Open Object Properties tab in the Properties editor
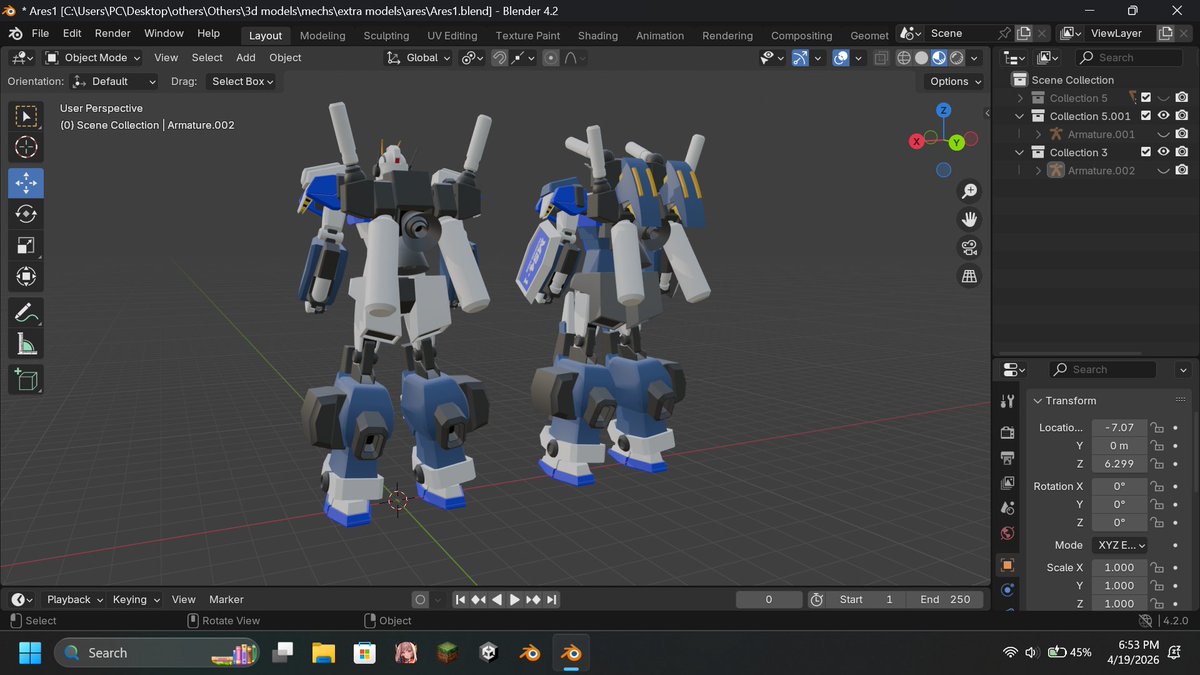Image resolution: width=1200 pixels, height=675 pixels. pos(1007,564)
